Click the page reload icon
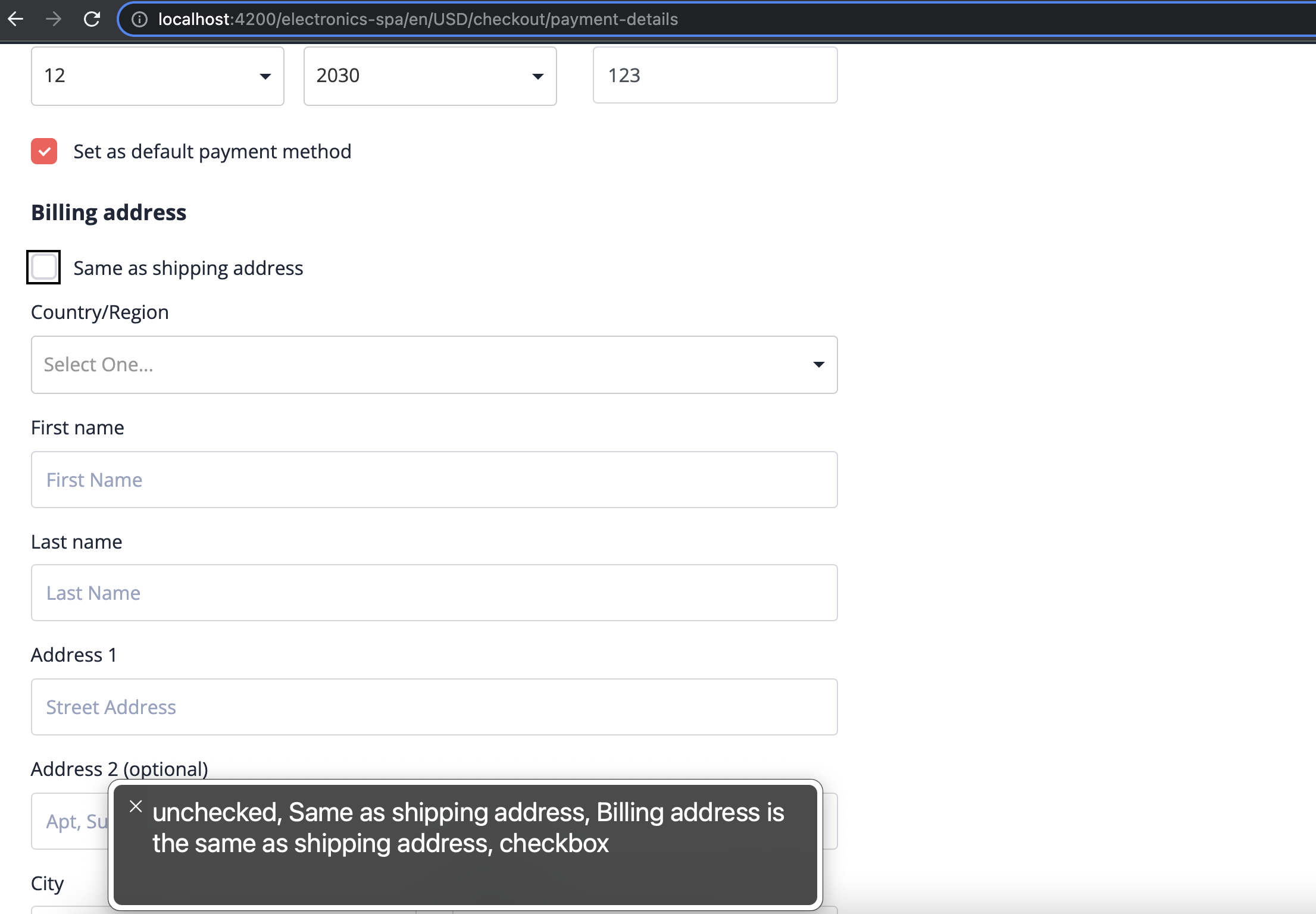1316x914 pixels. click(x=92, y=18)
